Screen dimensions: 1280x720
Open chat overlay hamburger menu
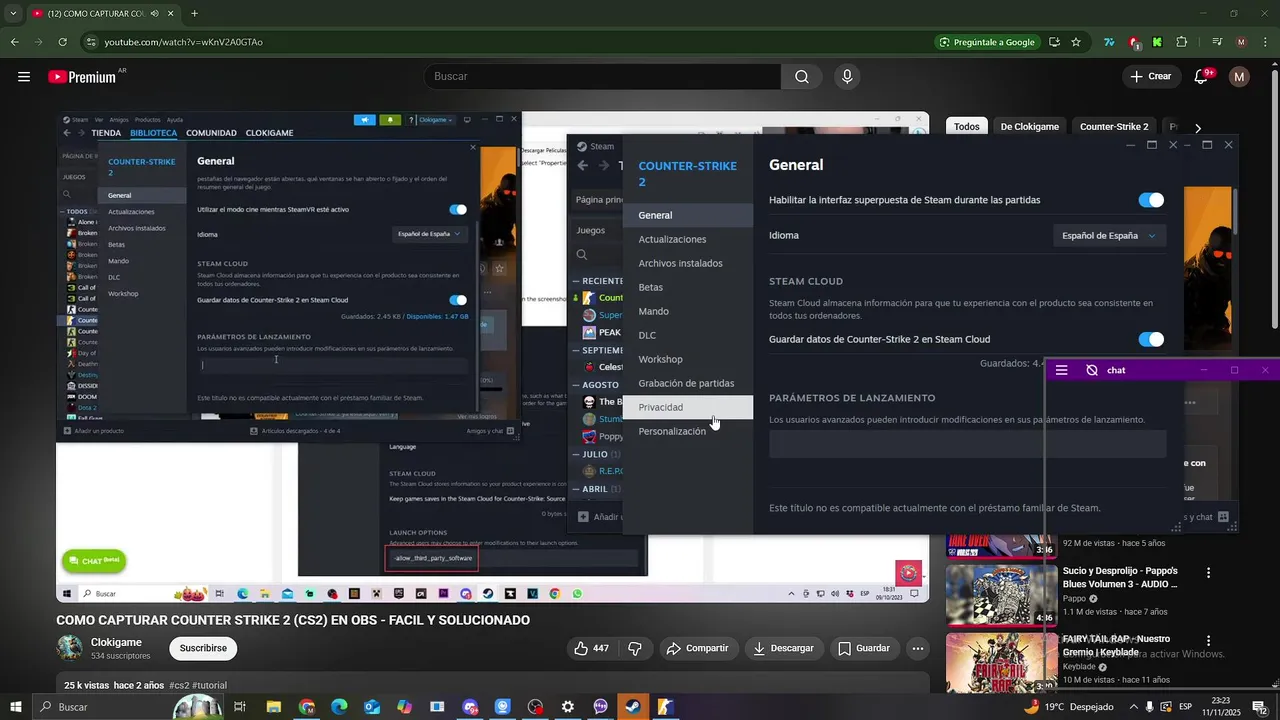click(1062, 370)
